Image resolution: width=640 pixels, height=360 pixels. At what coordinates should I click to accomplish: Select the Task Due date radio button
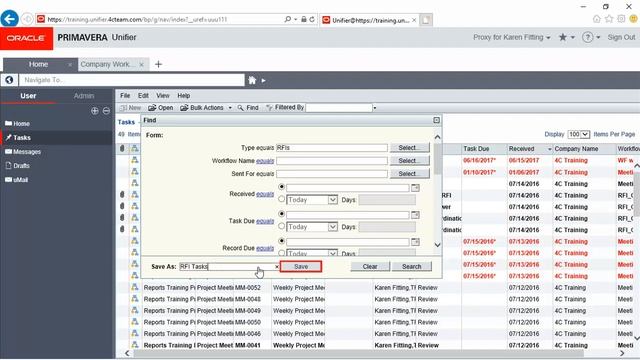pyautogui.click(x=281, y=214)
